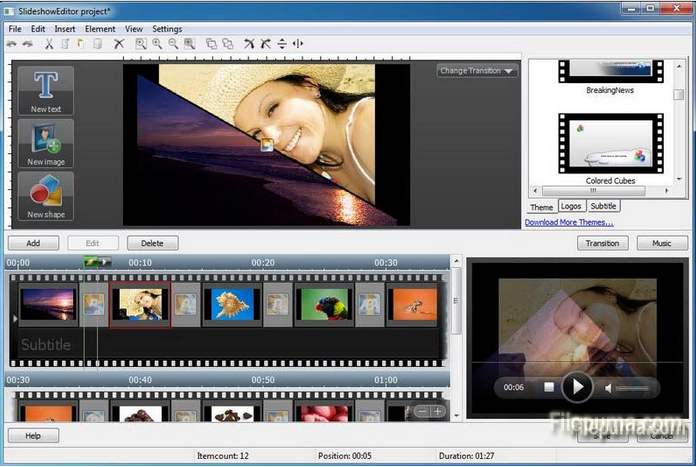Image resolution: width=696 pixels, height=467 pixels.
Task: Click the Undo arrow in toolbar
Action: [12, 44]
